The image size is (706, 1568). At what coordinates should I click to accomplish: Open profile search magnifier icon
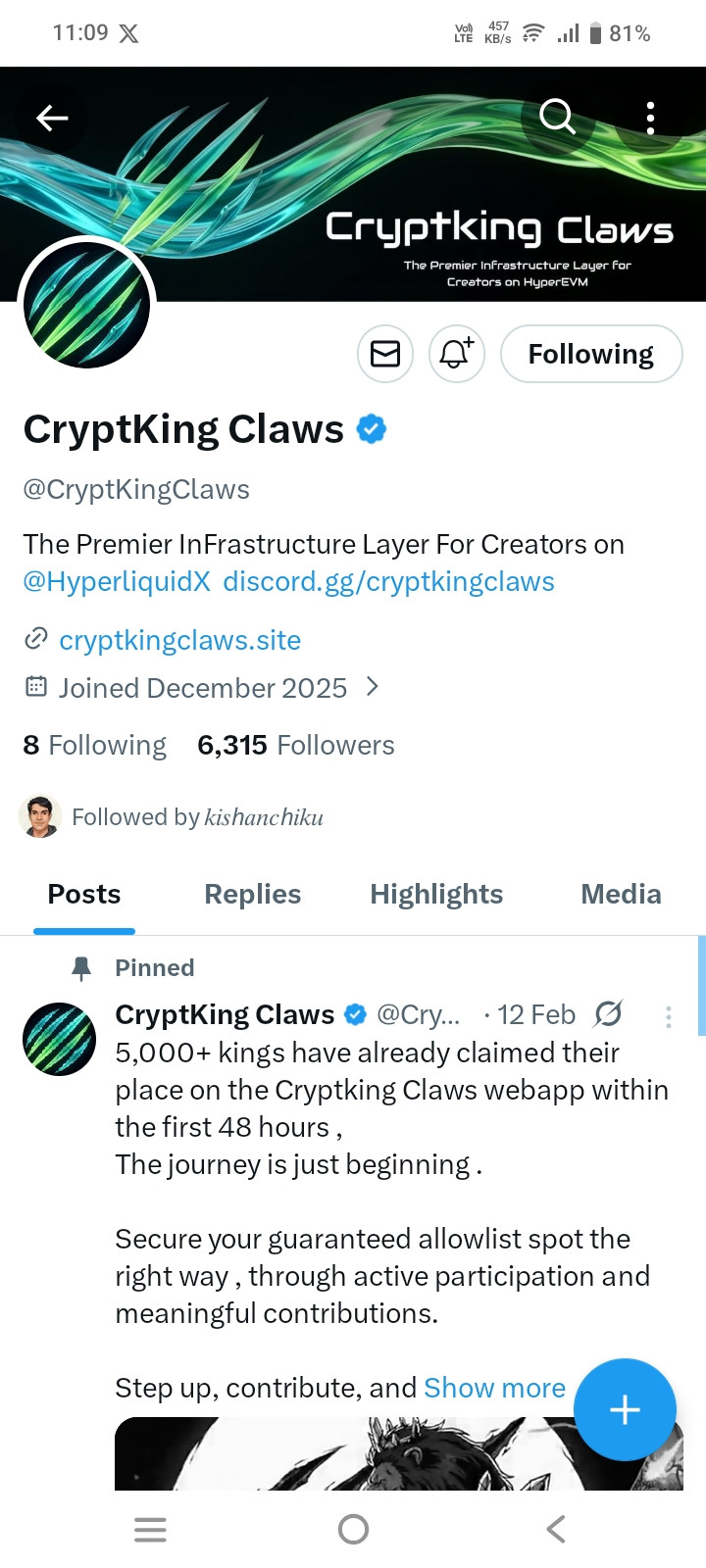(x=557, y=118)
